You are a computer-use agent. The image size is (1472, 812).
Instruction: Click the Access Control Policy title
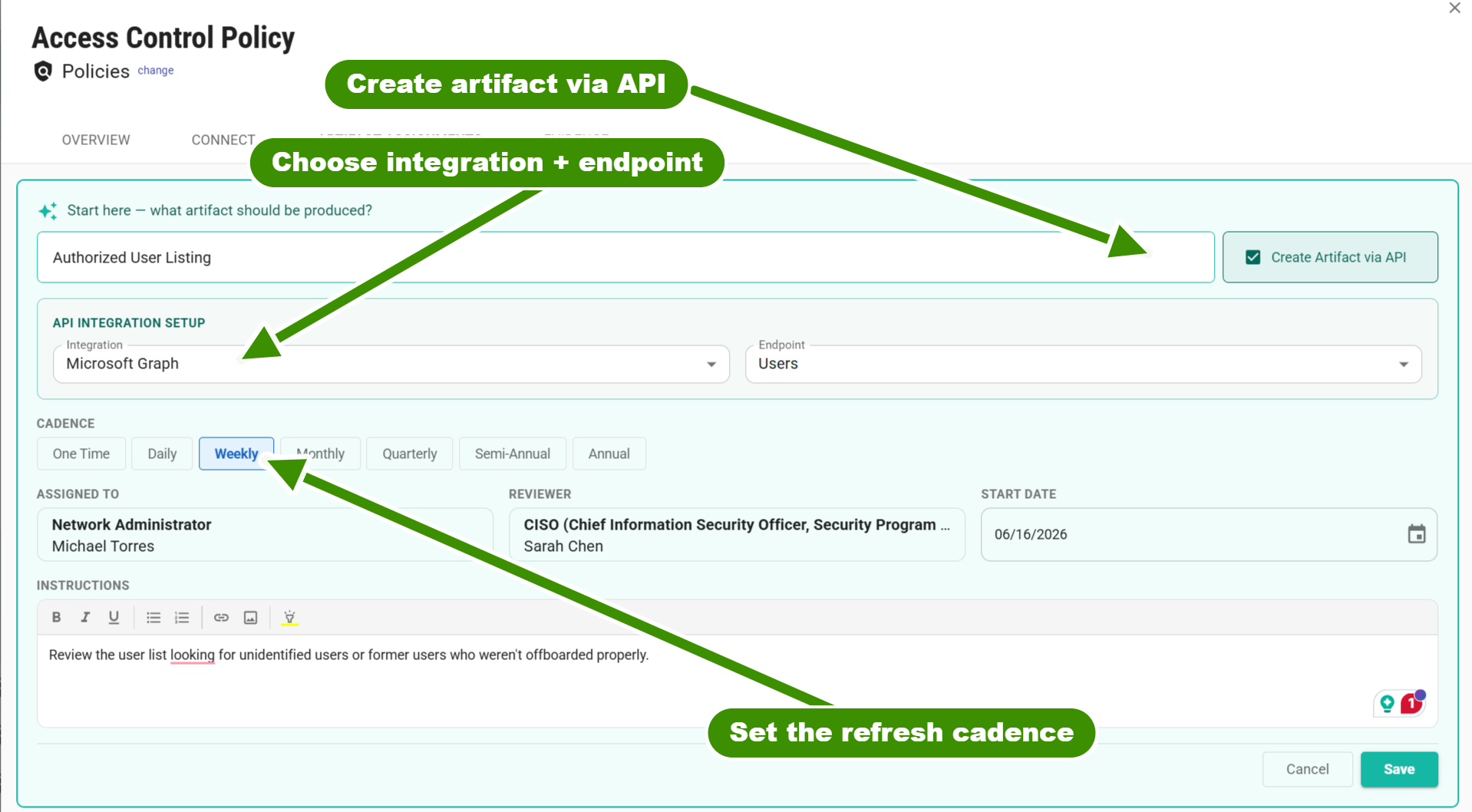[163, 38]
